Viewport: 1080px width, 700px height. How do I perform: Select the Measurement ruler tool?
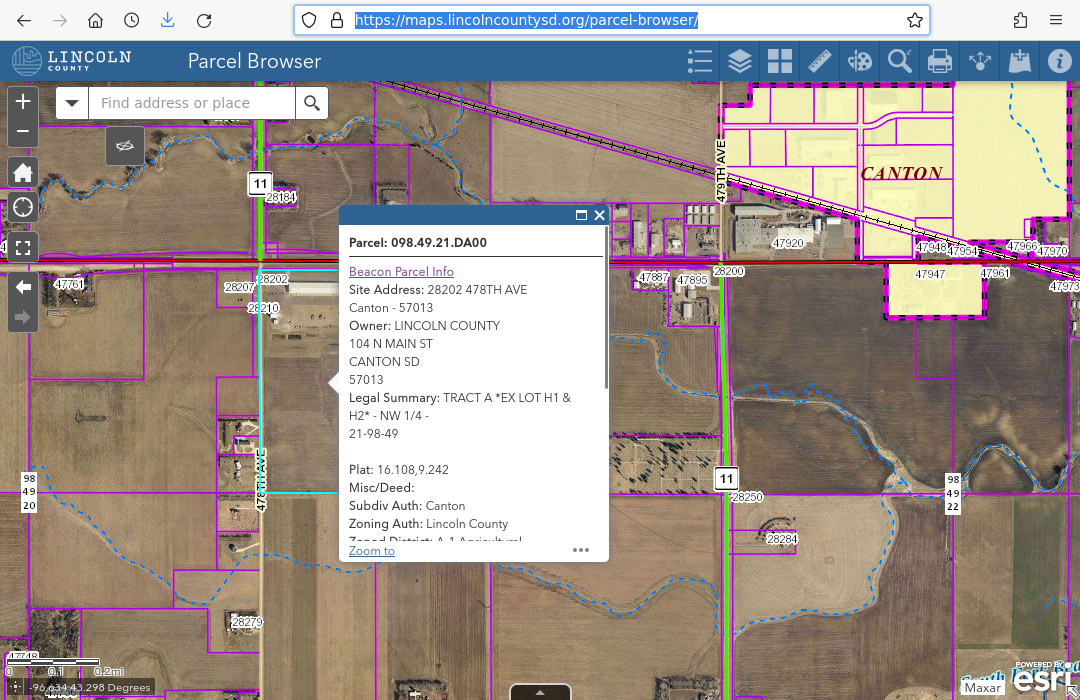[x=820, y=62]
